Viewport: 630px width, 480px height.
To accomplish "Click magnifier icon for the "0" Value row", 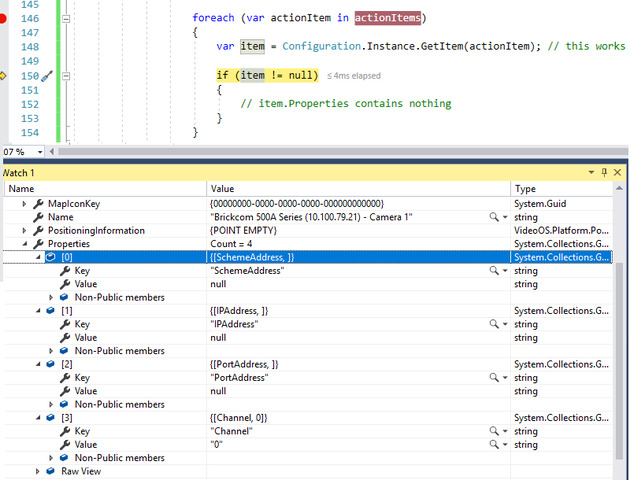I will tap(494, 445).
